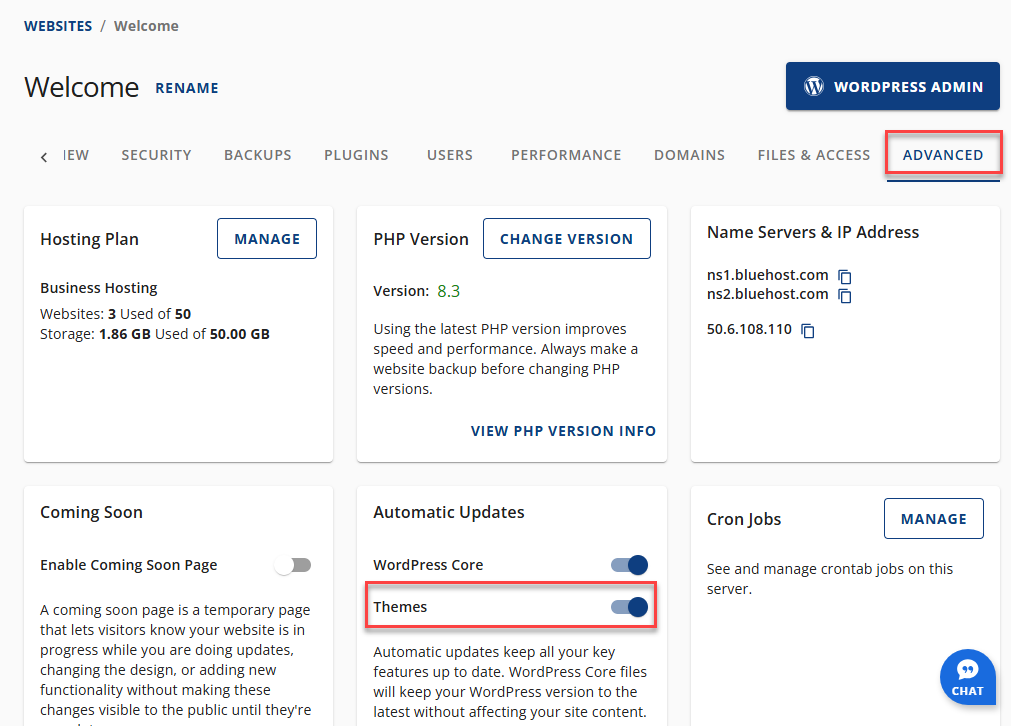Open View PHP Version Info
The width and height of the screenshot is (1011, 726).
[563, 431]
